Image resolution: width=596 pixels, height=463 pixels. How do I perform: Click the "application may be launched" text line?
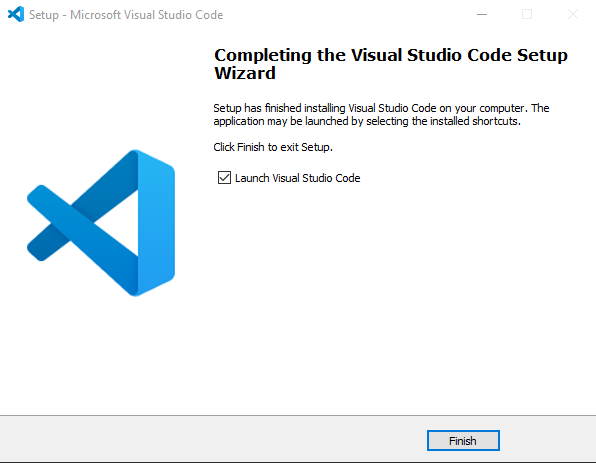click(x=367, y=121)
